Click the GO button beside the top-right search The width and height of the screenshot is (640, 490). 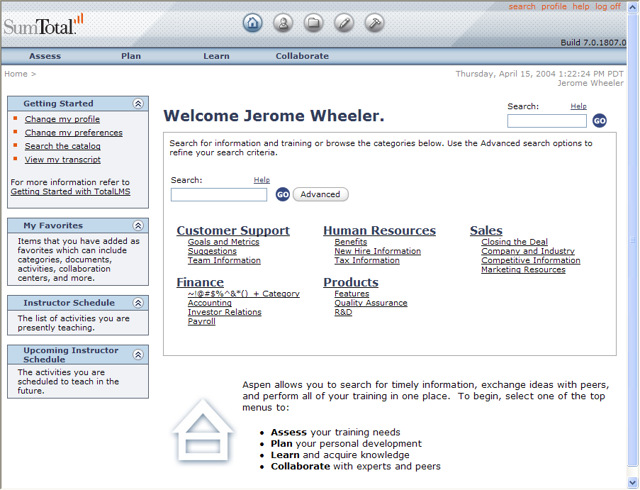coord(599,120)
